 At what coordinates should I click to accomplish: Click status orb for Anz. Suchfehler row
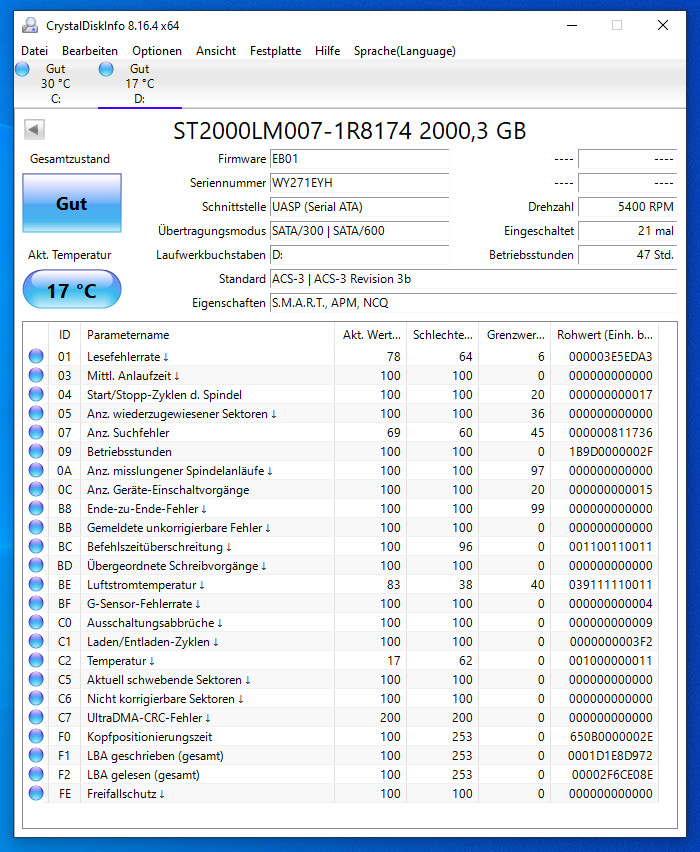tap(36, 433)
